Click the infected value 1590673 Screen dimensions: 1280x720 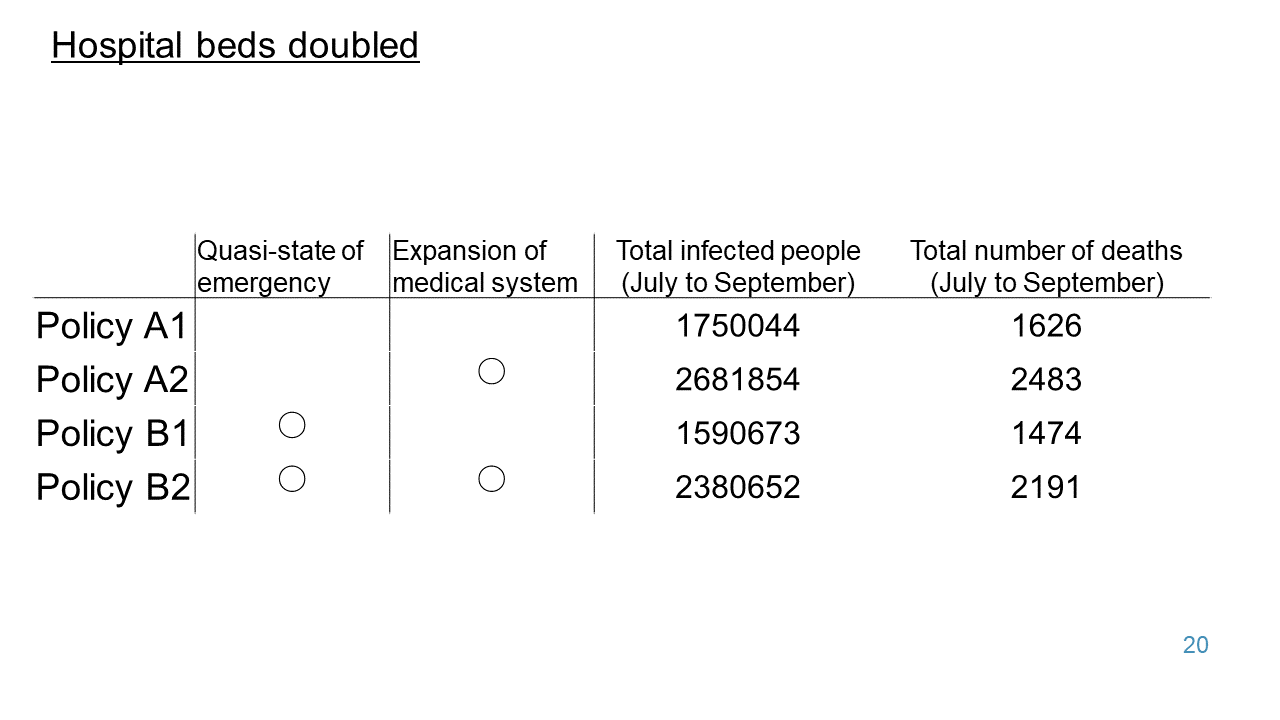pos(738,434)
